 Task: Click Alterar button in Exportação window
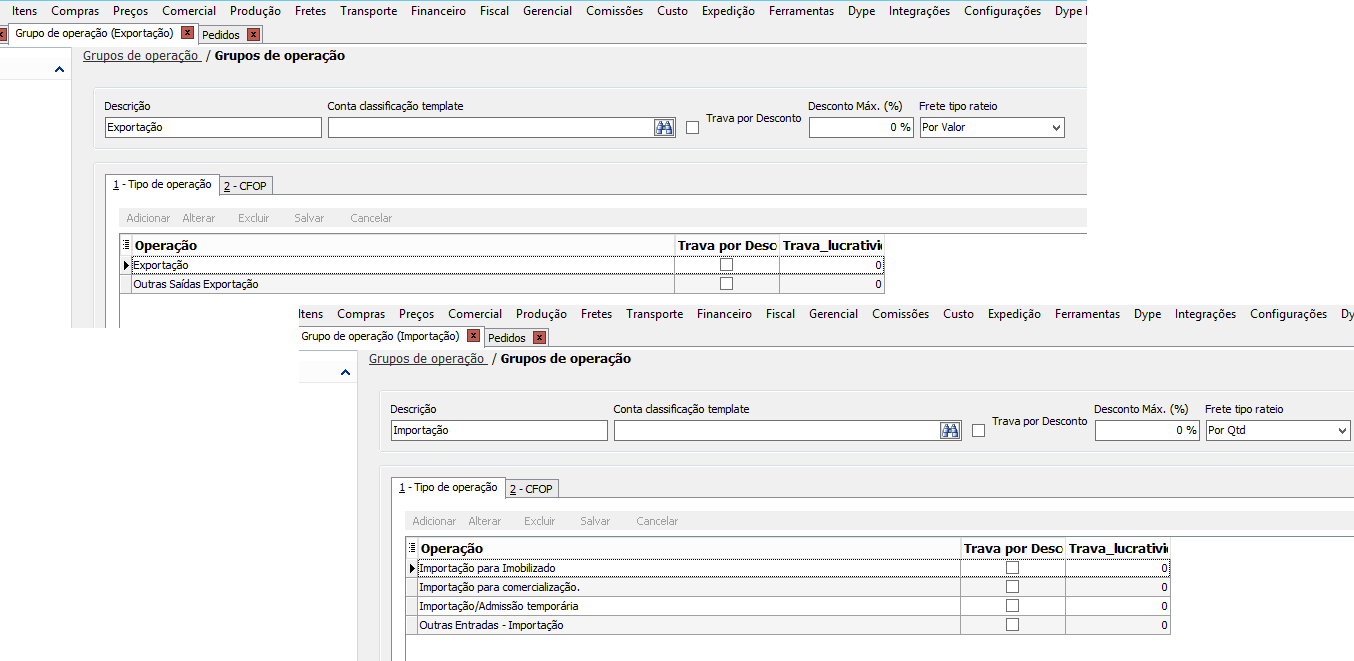(199, 218)
